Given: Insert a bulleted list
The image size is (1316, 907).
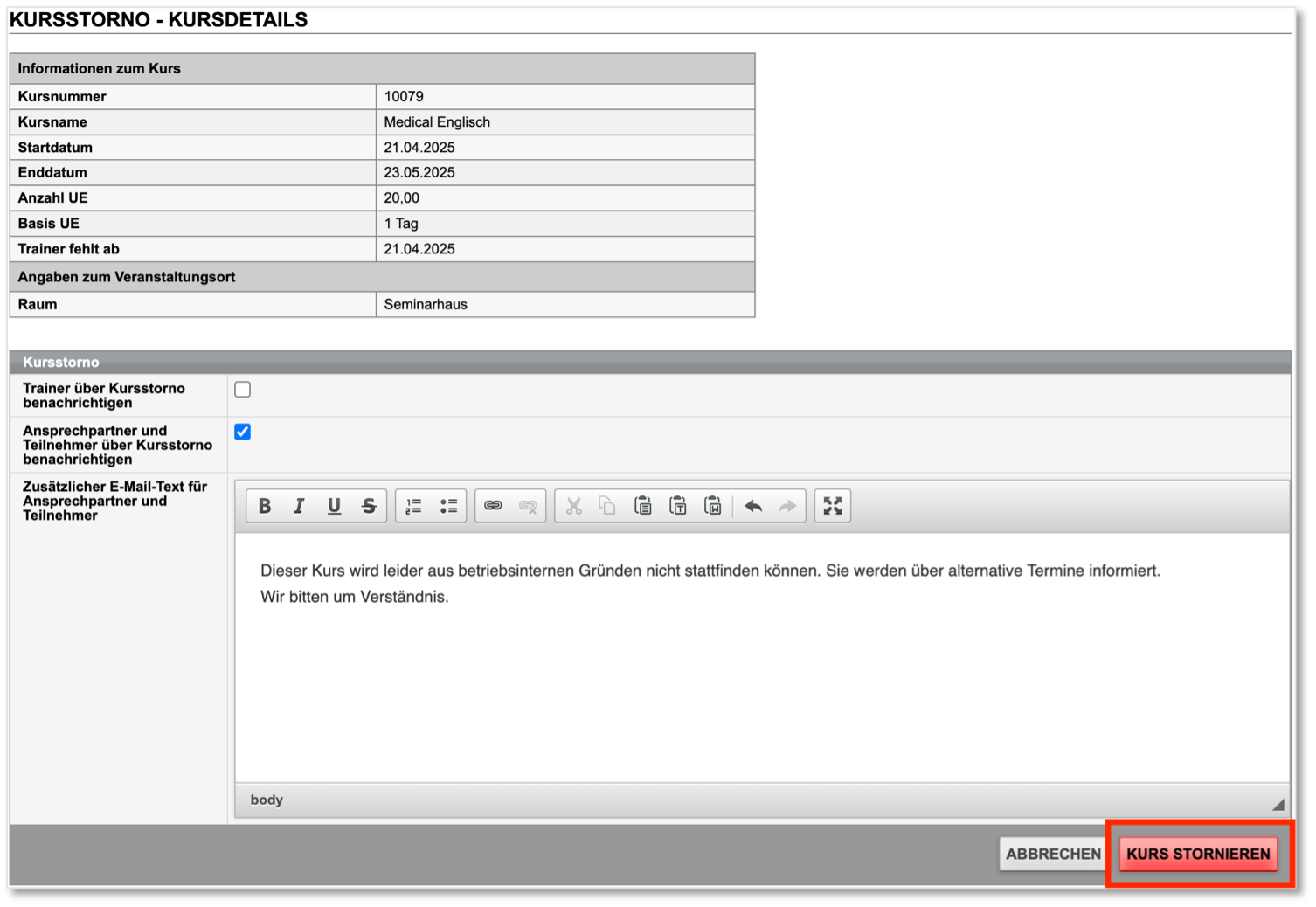Looking at the screenshot, I should pos(448,506).
